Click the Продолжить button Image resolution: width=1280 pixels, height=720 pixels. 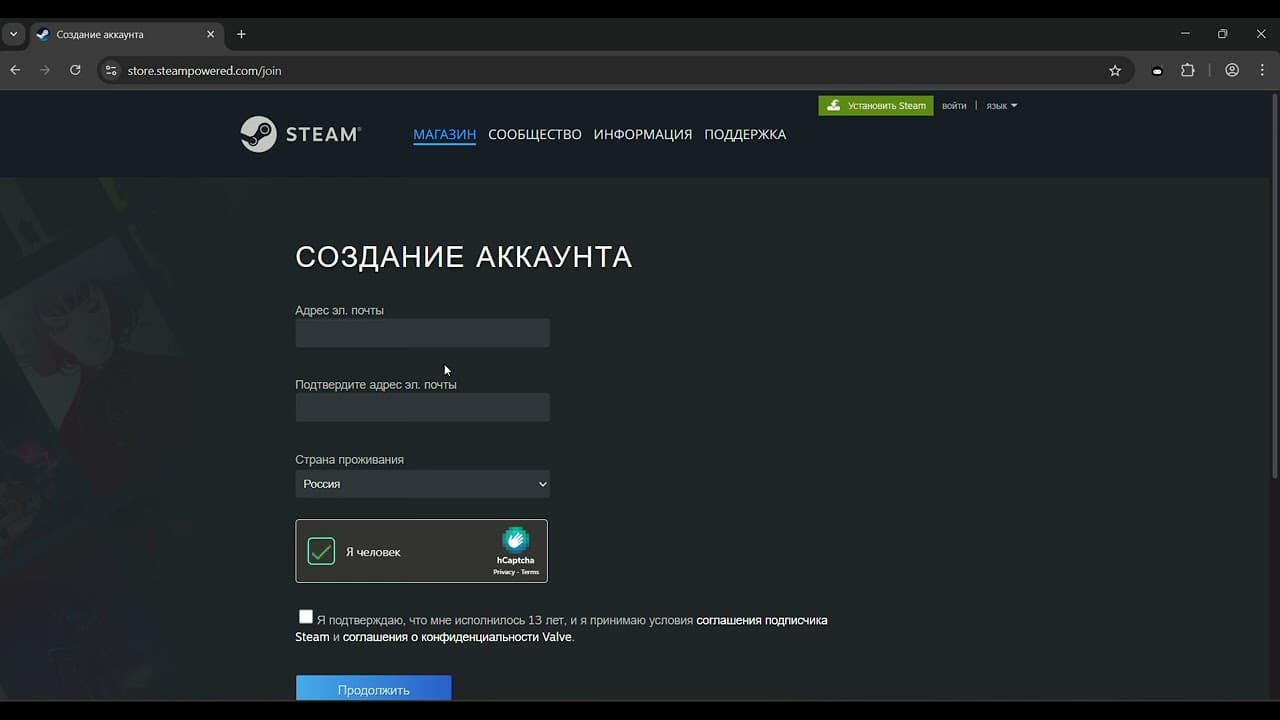point(373,688)
